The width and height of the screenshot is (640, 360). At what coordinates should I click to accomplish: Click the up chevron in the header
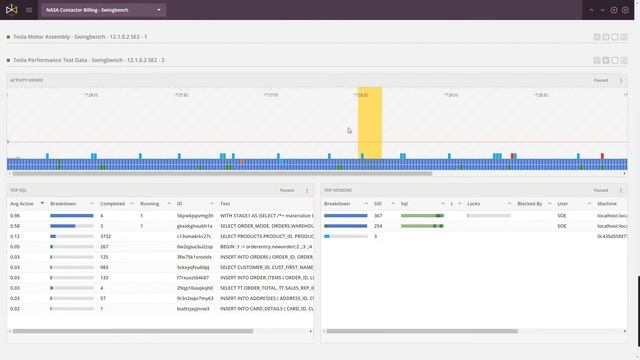tap(591, 10)
